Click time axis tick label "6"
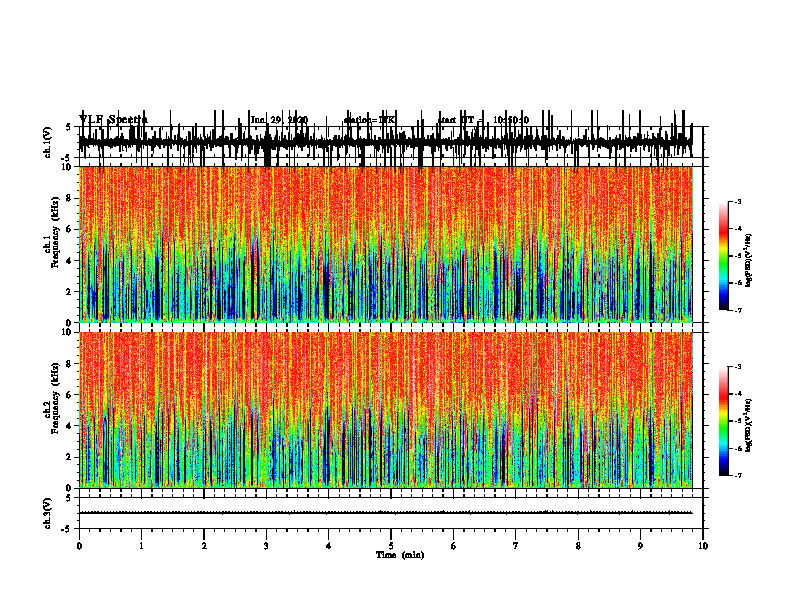The height and width of the screenshot is (612, 792). [x=454, y=546]
